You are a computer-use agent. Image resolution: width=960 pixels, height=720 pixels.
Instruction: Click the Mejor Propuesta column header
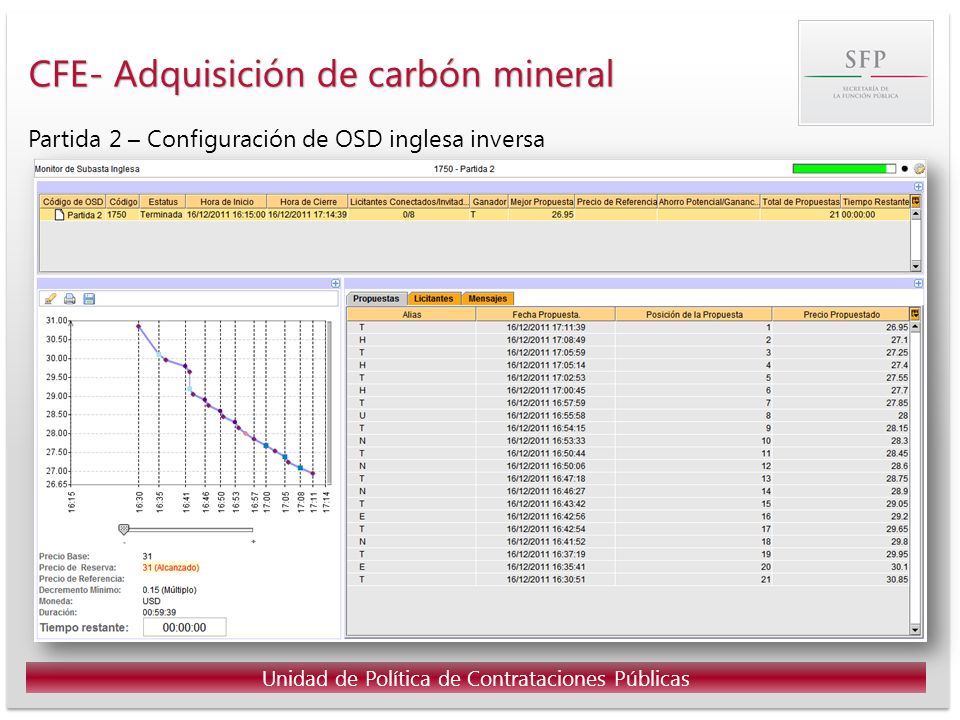(x=542, y=201)
